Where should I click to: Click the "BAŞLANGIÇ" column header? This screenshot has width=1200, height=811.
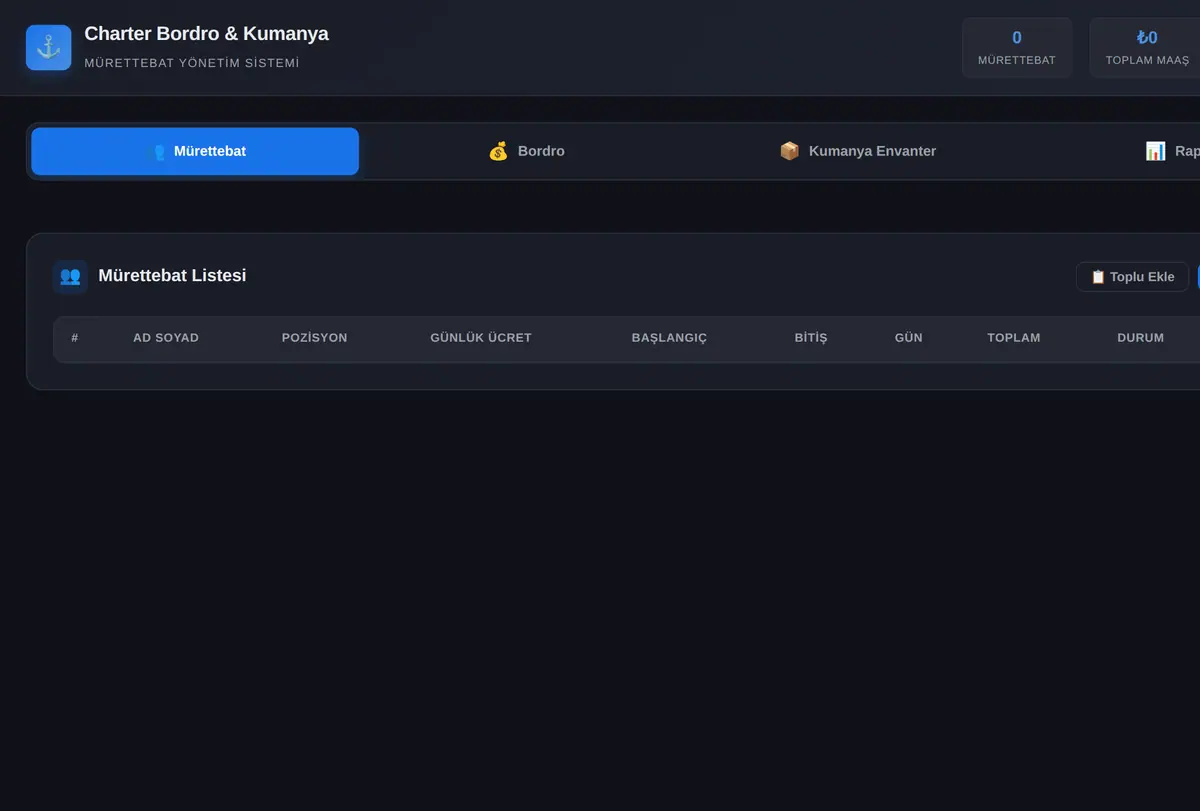(669, 338)
